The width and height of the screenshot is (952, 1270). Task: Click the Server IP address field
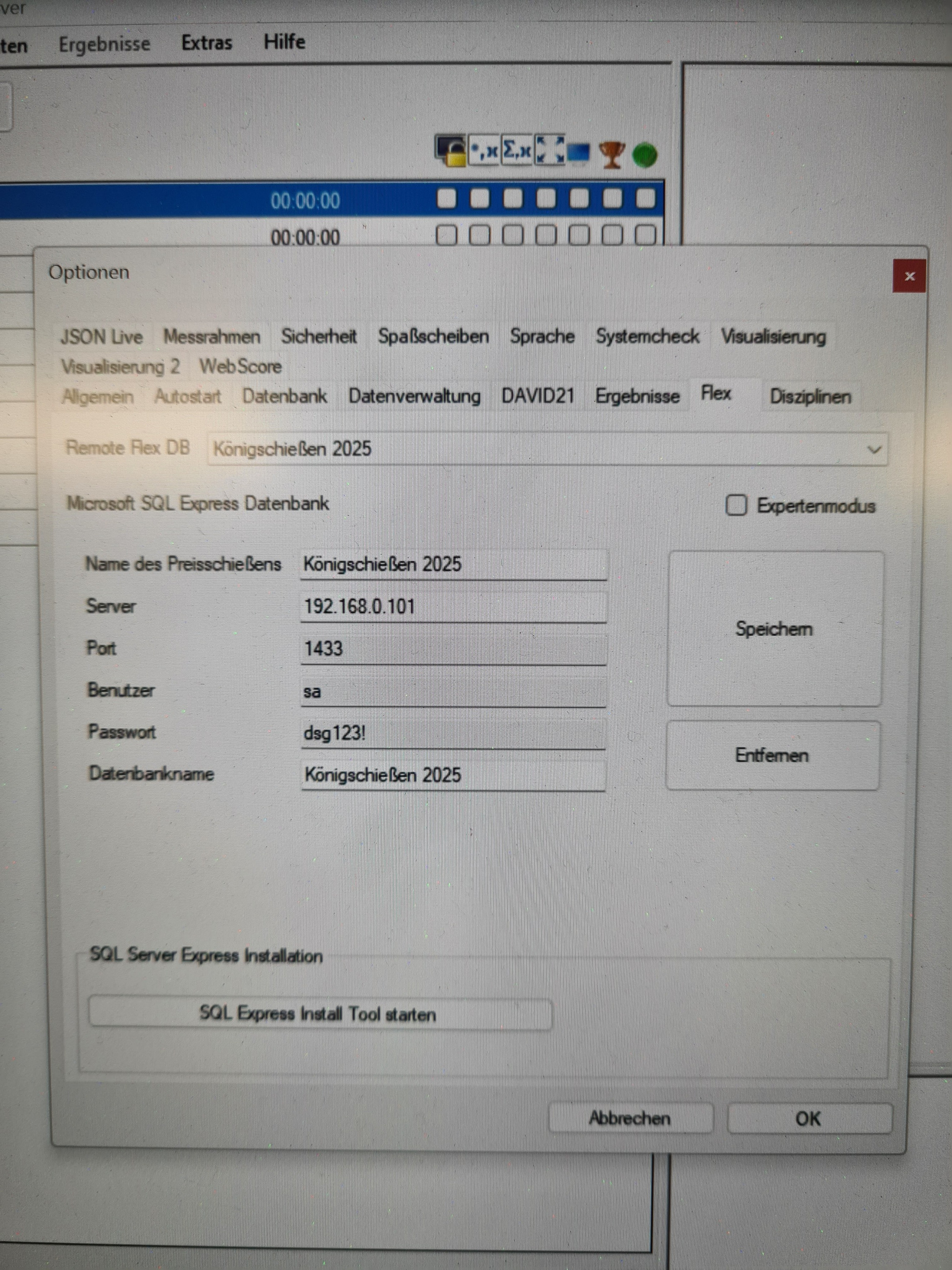pyautogui.click(x=452, y=607)
